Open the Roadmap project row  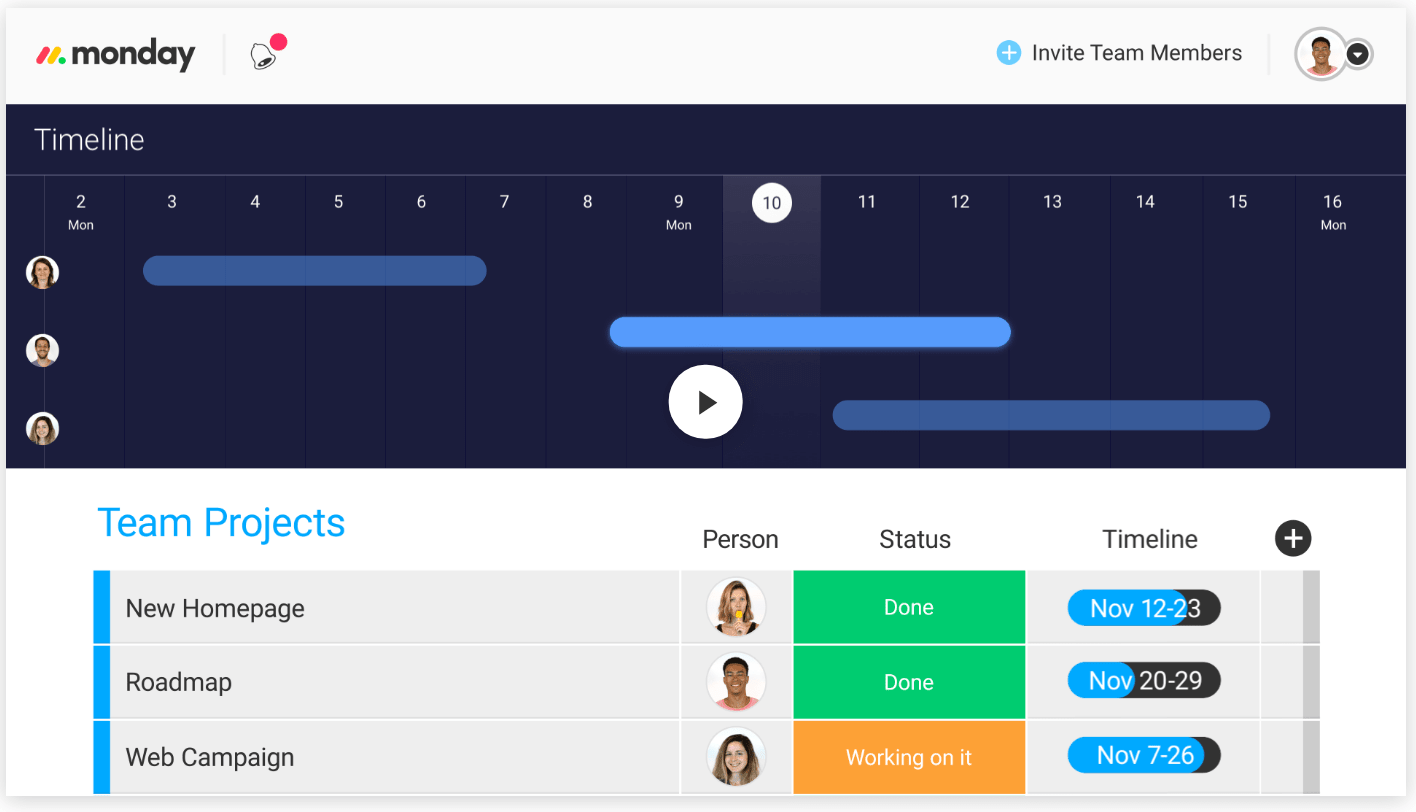click(x=179, y=682)
